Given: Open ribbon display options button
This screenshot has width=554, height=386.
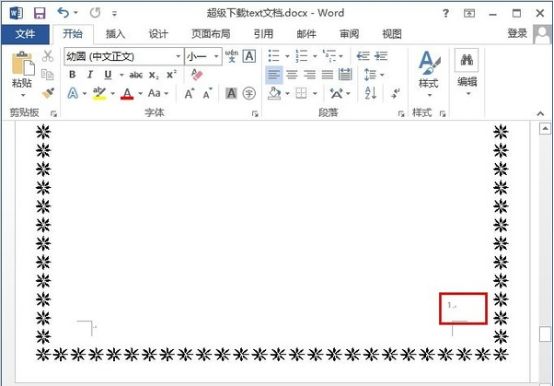Looking at the screenshot, I should tap(469, 13).
